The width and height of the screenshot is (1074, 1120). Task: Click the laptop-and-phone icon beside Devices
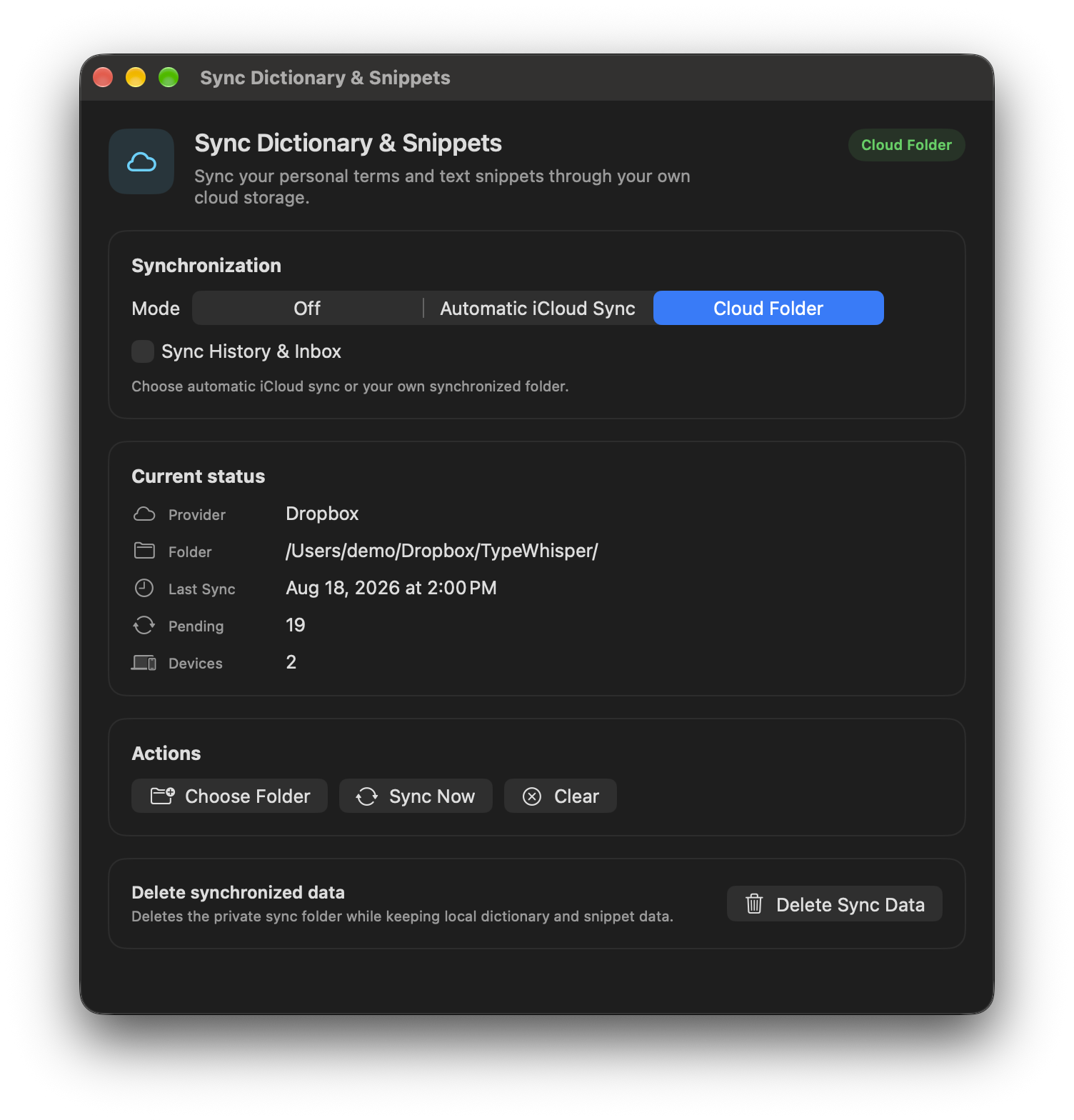click(144, 663)
